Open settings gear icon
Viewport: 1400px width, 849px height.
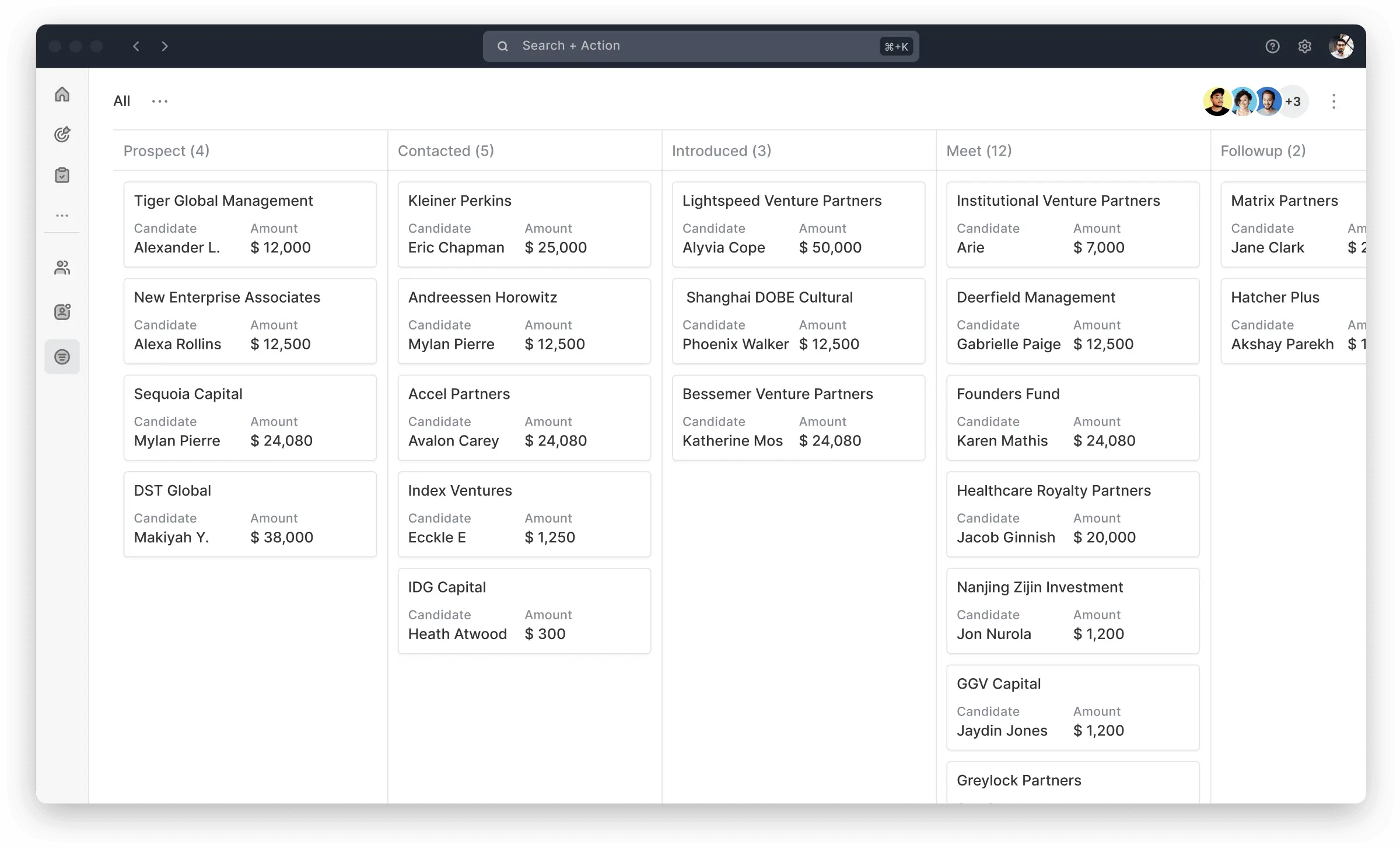[1305, 47]
